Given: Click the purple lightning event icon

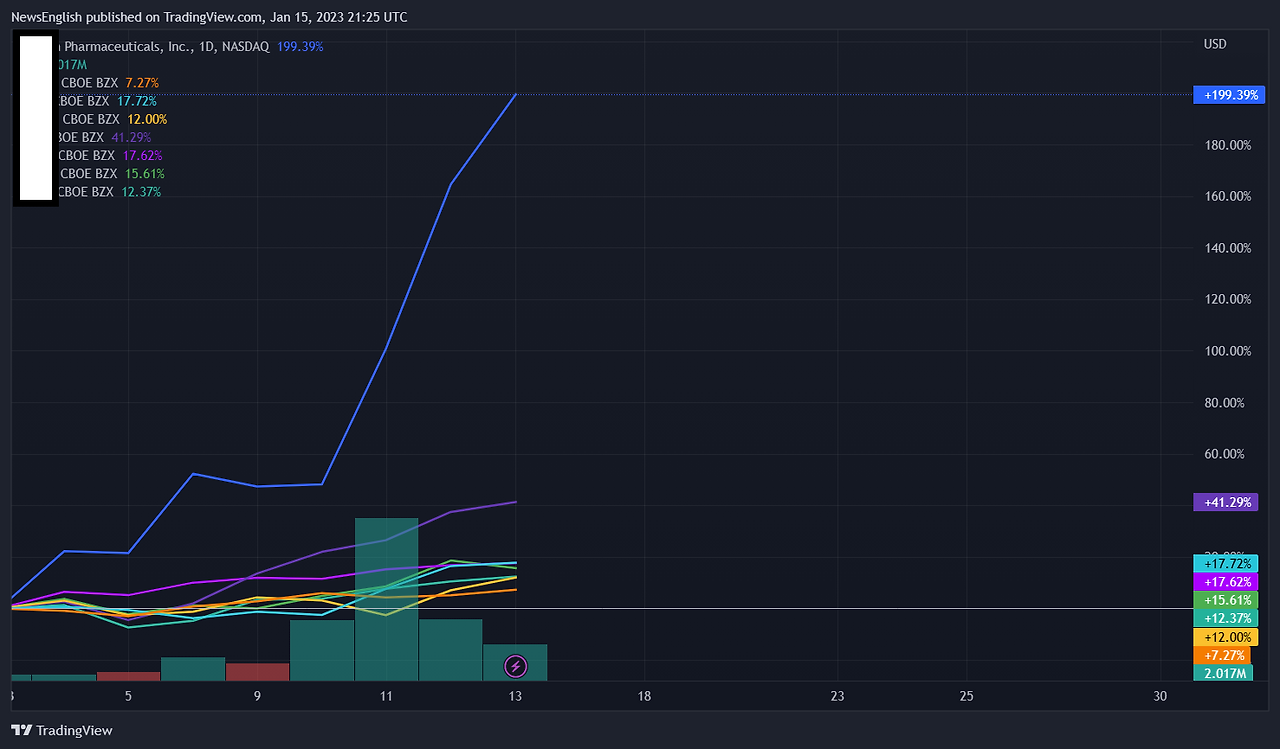Looking at the screenshot, I should (x=515, y=665).
